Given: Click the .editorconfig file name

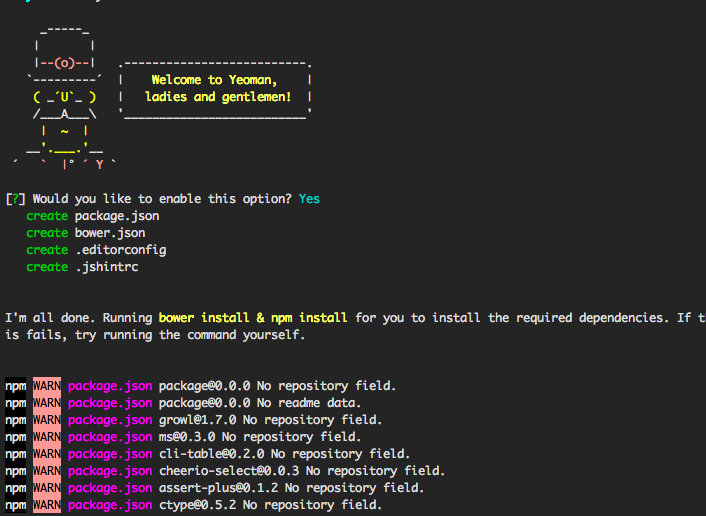Looking at the screenshot, I should pyautogui.click(x=121, y=250).
